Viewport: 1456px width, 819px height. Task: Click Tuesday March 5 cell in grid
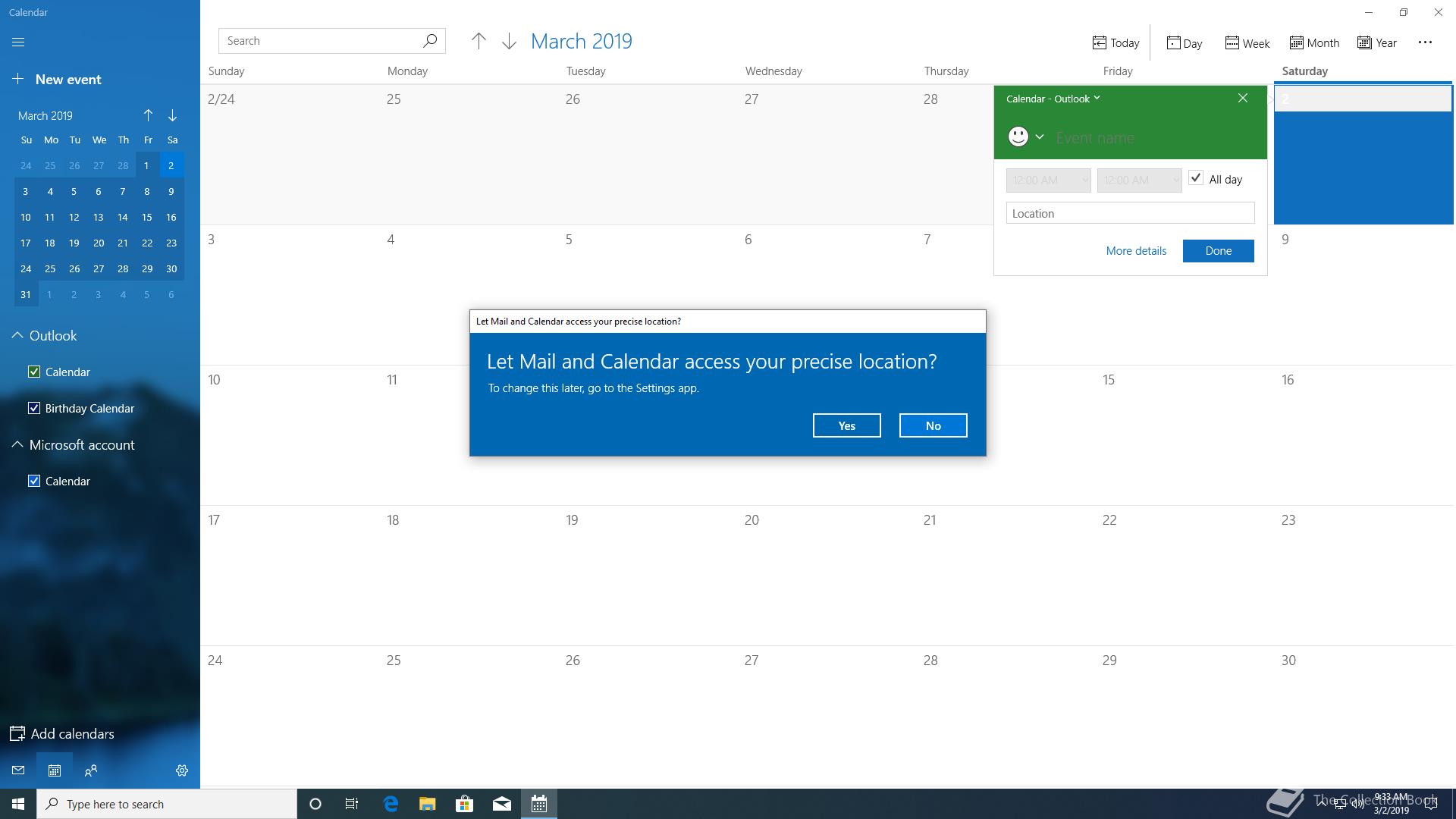click(x=648, y=295)
